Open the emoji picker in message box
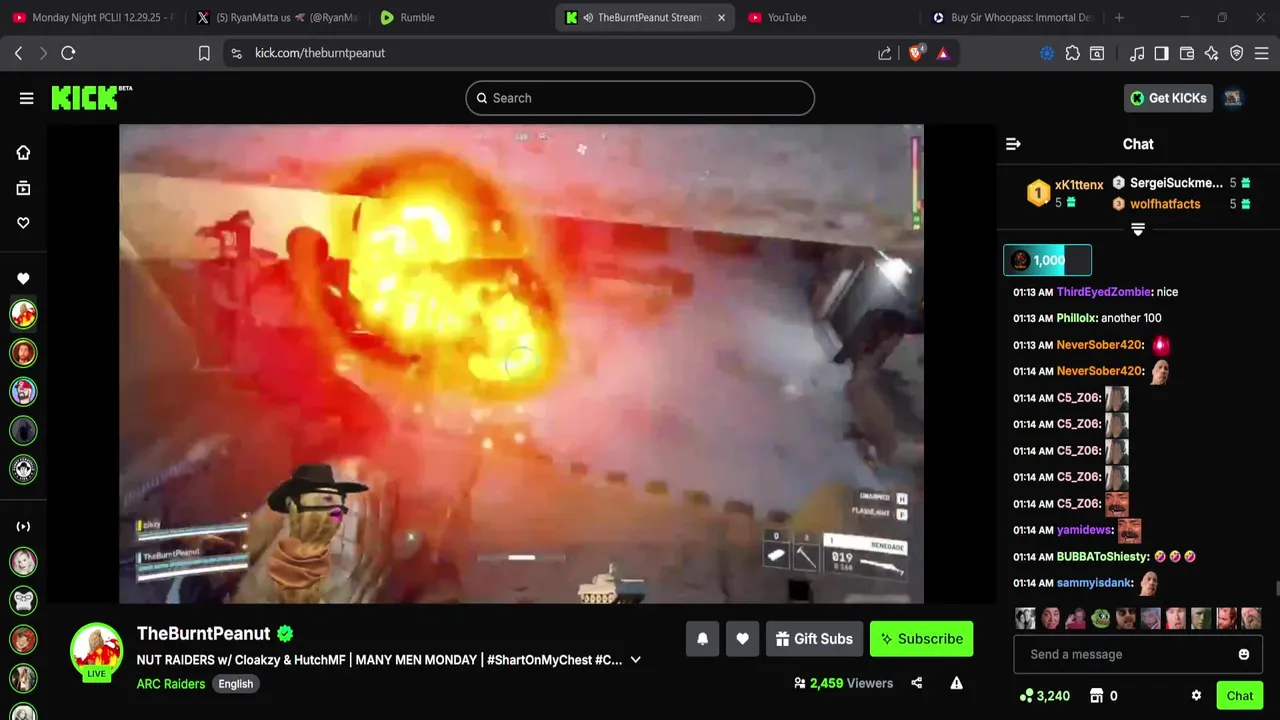 click(1244, 654)
